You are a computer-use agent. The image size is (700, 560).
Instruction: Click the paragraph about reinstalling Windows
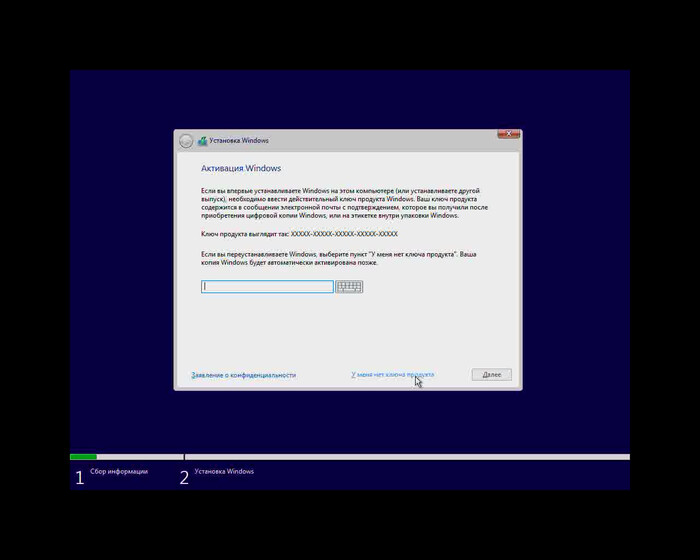(338, 259)
